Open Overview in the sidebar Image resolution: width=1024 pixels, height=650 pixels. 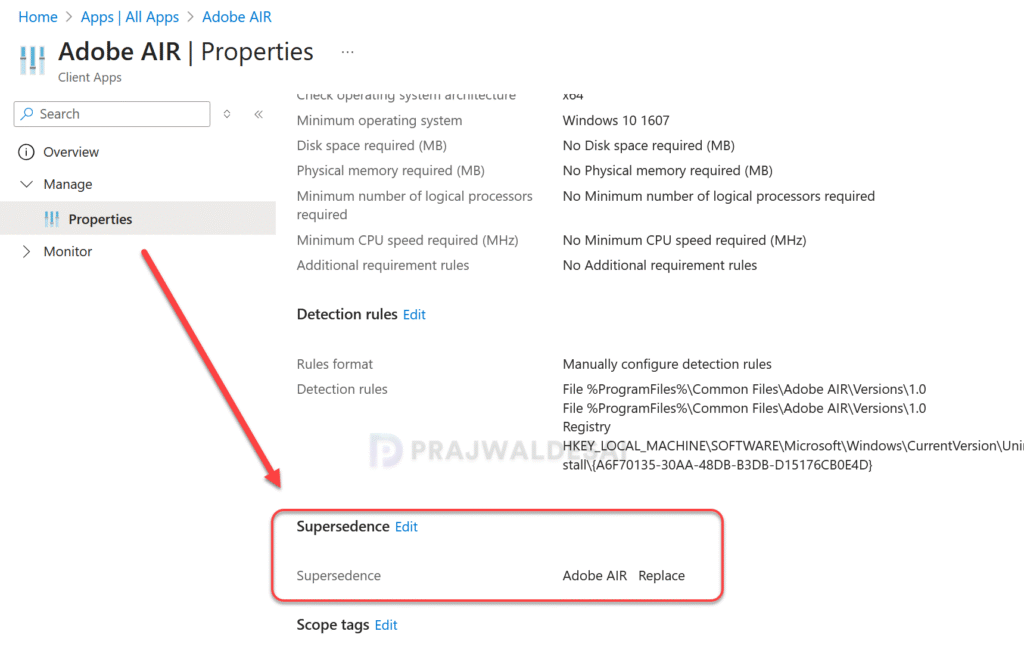(x=71, y=152)
